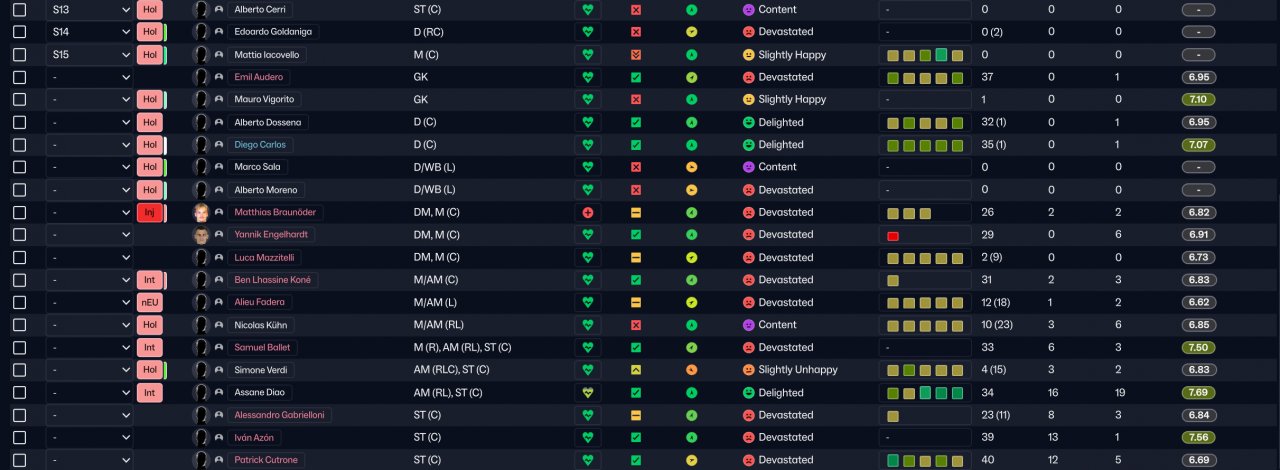Click Assane Diao's yellow heart fitness icon
This screenshot has width=1280, height=470.
pos(588,392)
